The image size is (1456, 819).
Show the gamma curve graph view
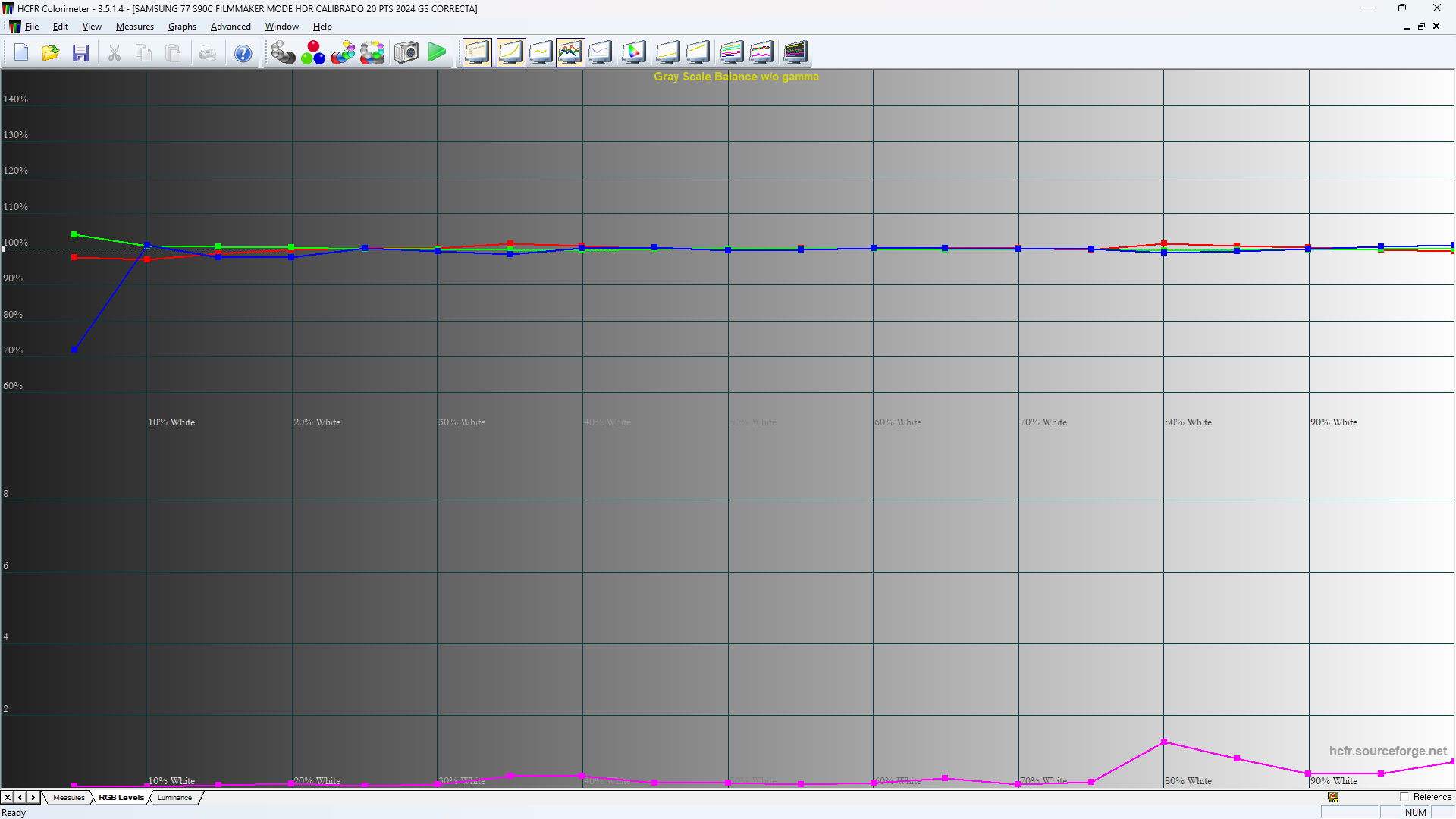(x=511, y=52)
